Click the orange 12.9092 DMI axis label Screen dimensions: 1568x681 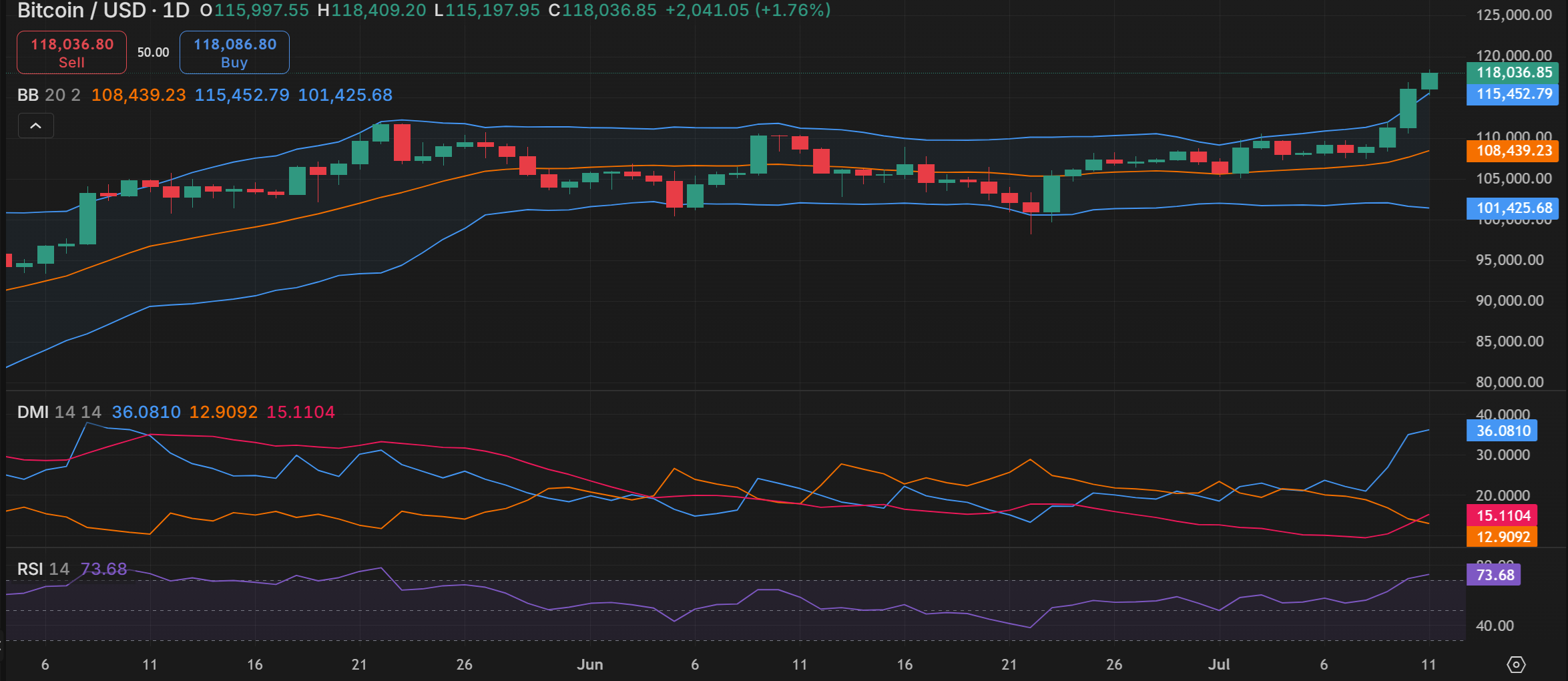coord(1502,537)
